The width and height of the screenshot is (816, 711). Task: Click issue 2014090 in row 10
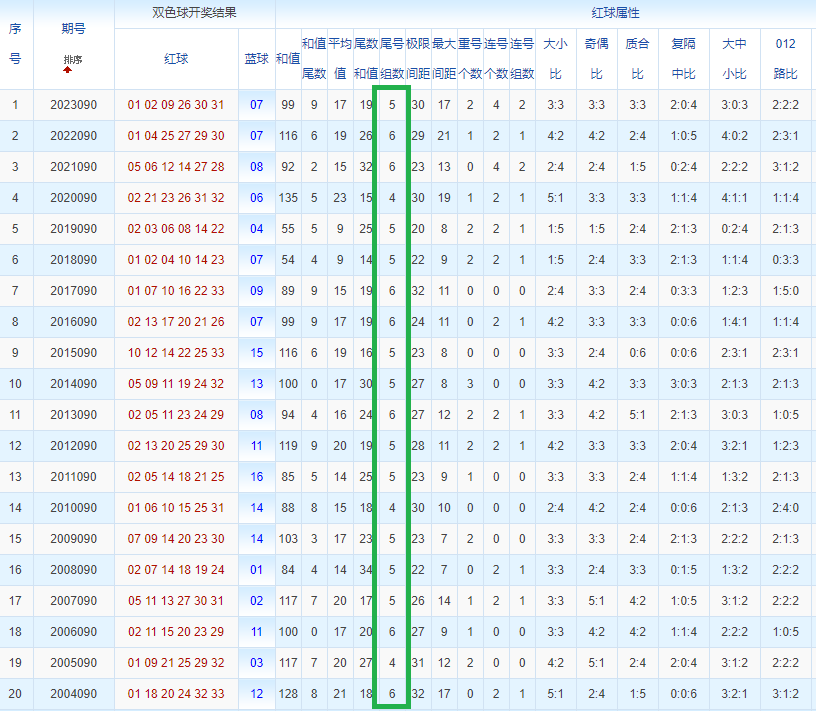(x=73, y=384)
